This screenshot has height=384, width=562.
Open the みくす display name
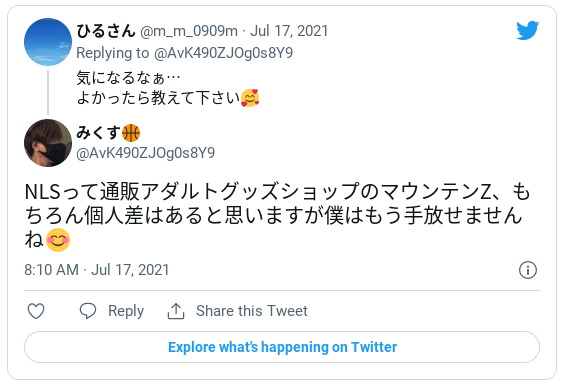[x=98, y=133]
